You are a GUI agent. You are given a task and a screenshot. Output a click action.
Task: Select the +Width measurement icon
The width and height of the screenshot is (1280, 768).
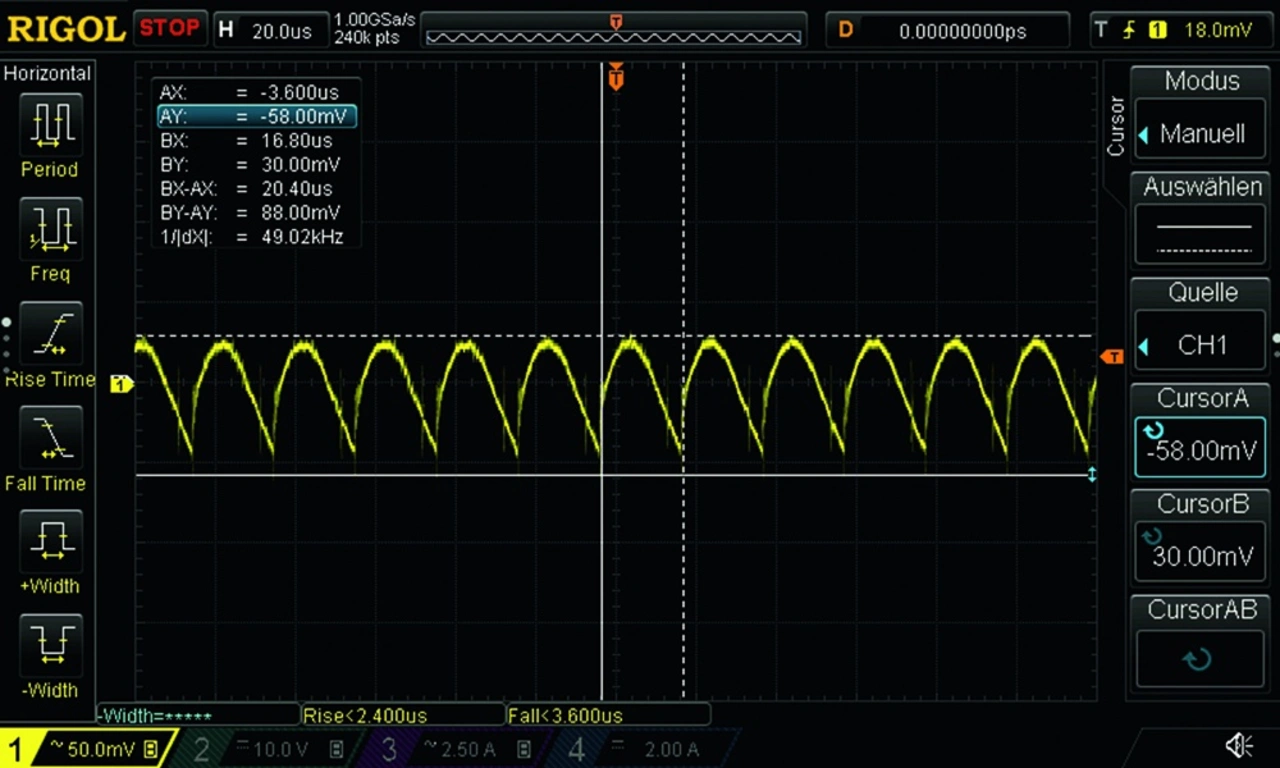click(49, 542)
